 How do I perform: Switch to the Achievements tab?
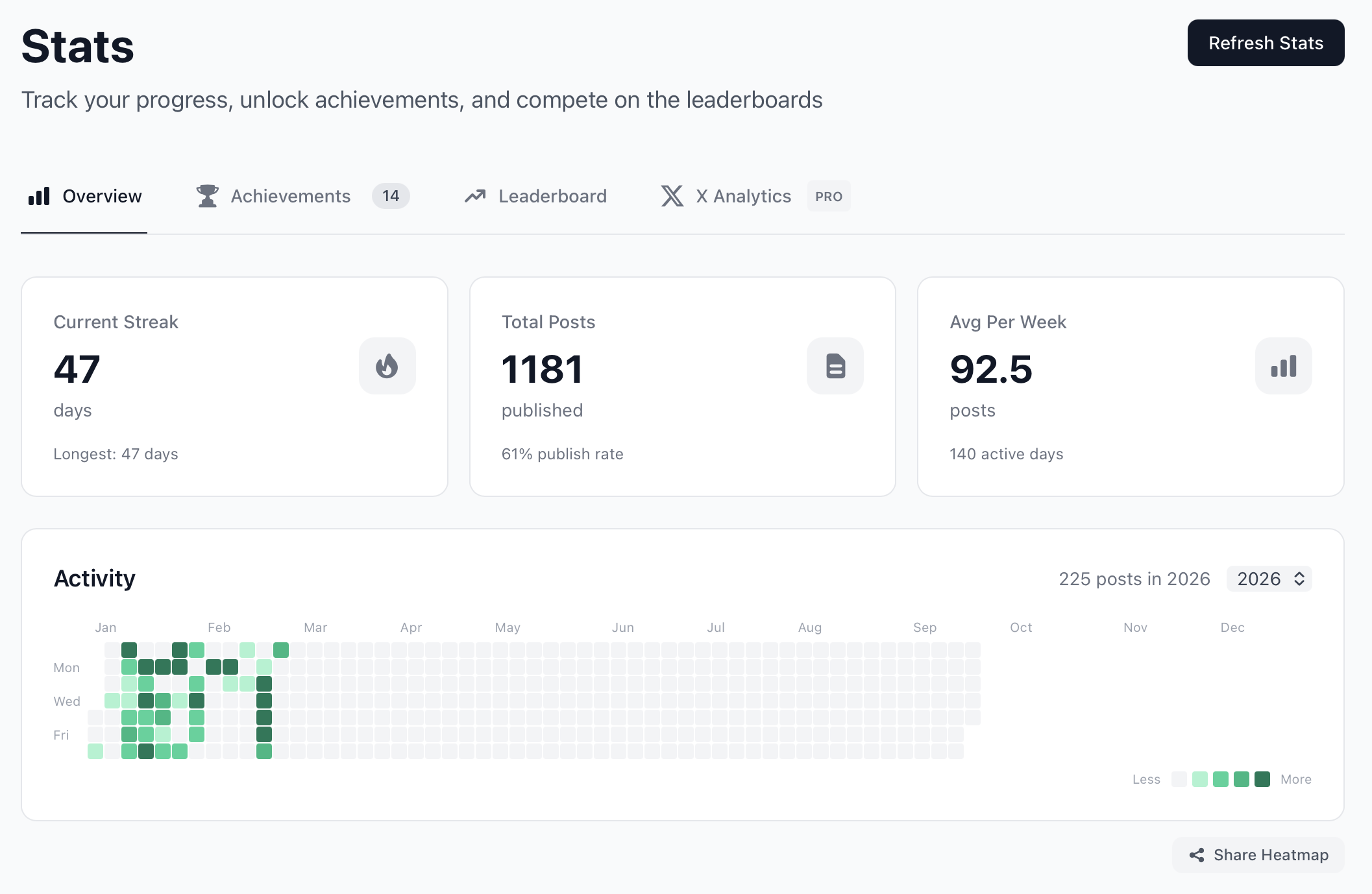coord(290,196)
